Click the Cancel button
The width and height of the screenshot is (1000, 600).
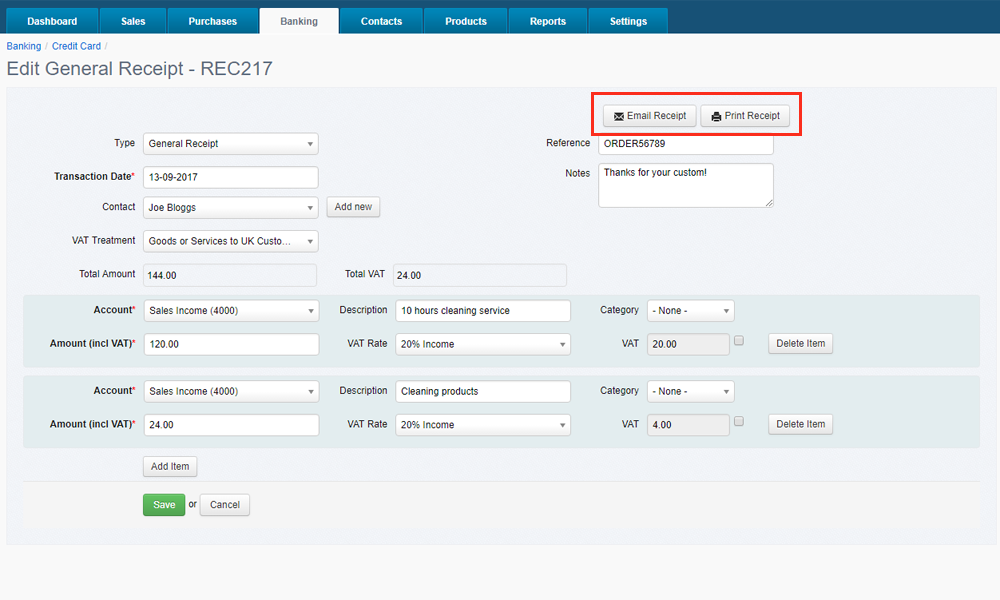(x=225, y=505)
